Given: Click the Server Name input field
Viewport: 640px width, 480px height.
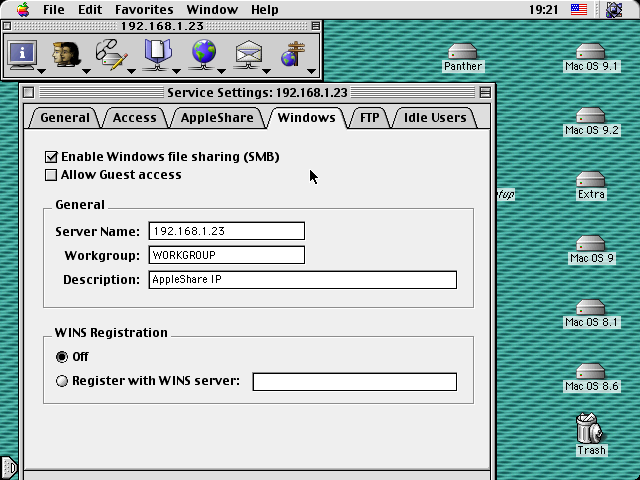Looking at the screenshot, I should click(227, 231).
